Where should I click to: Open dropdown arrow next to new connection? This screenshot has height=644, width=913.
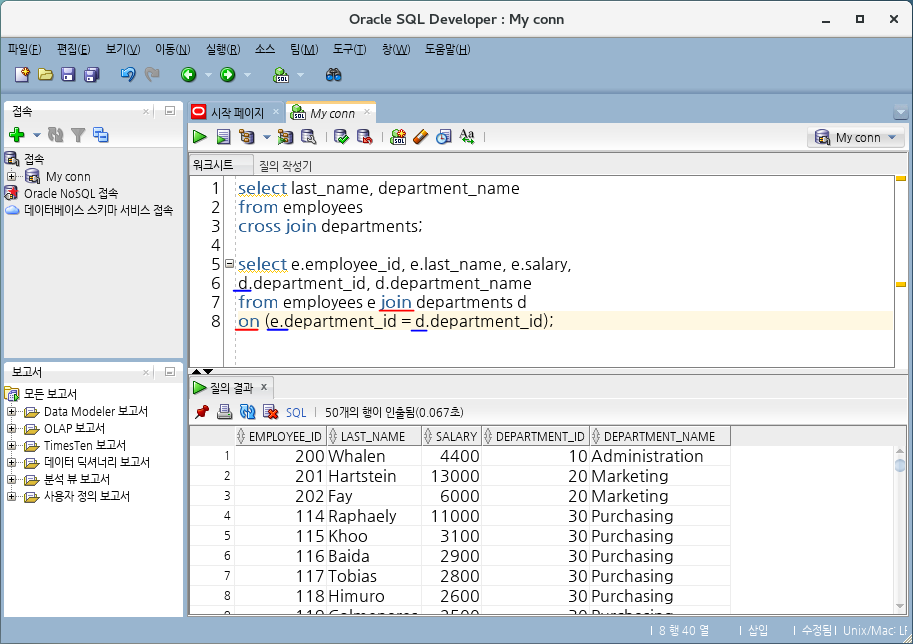(x=36, y=135)
